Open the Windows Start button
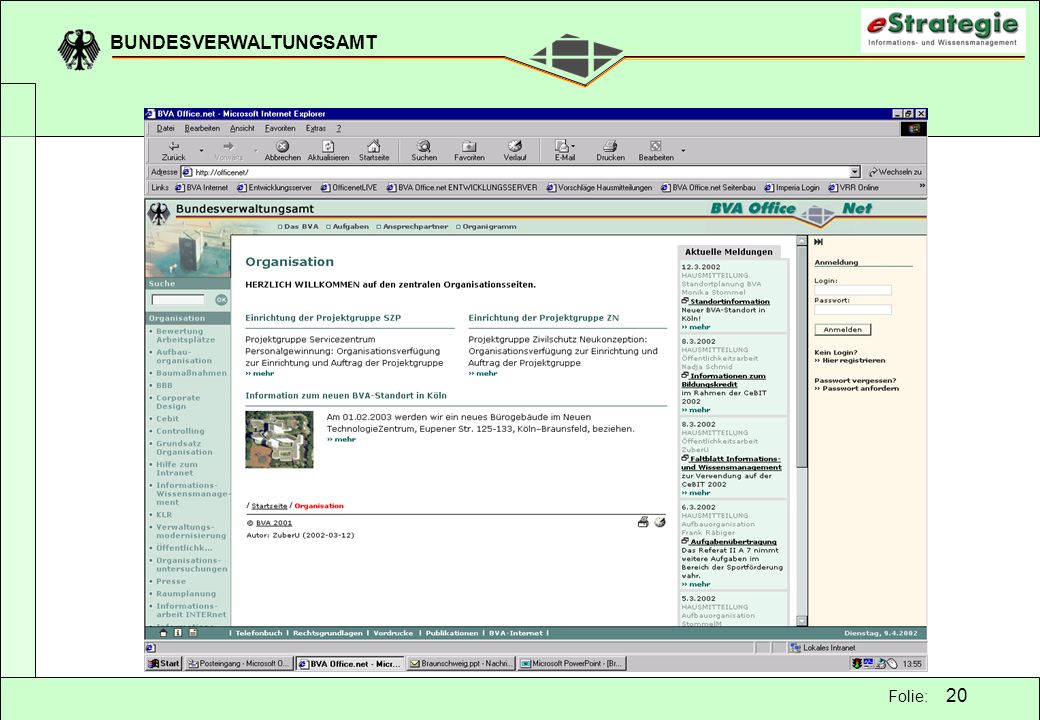 [164, 663]
